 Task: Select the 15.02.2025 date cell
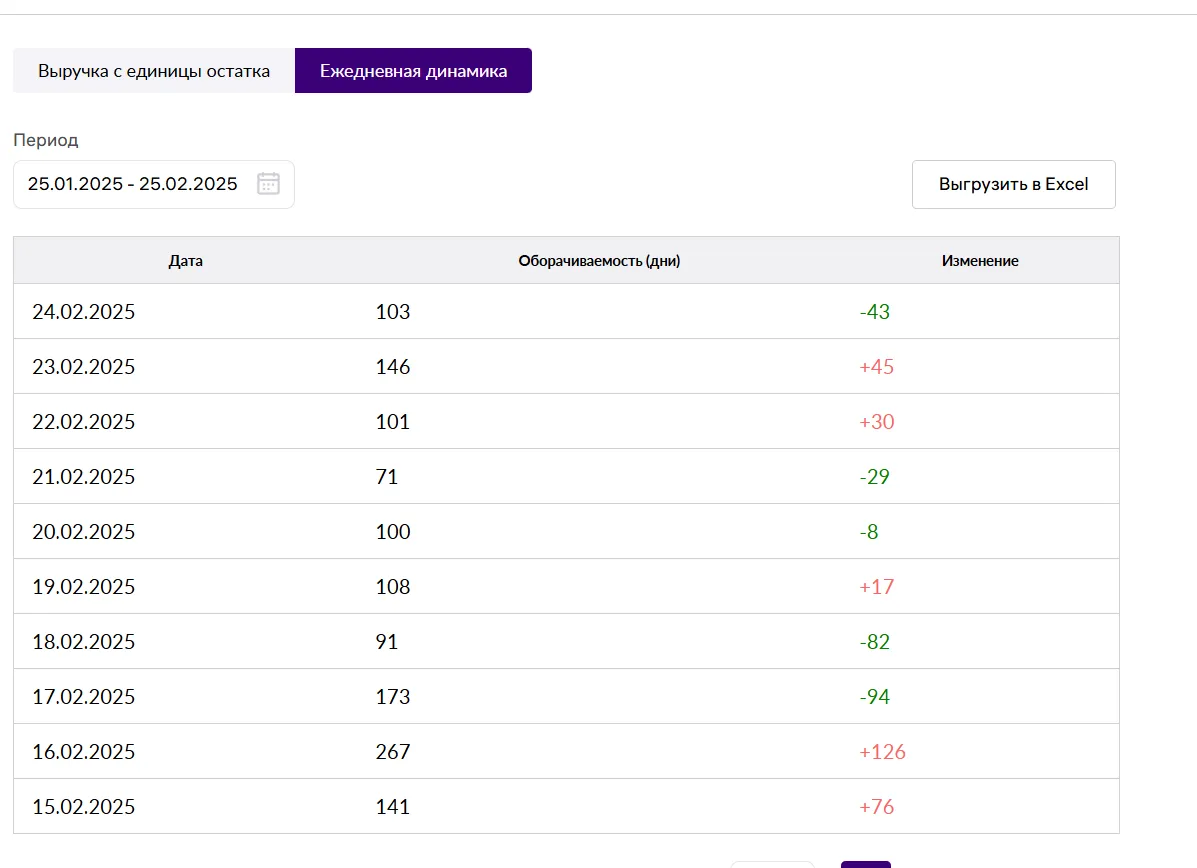(x=84, y=807)
